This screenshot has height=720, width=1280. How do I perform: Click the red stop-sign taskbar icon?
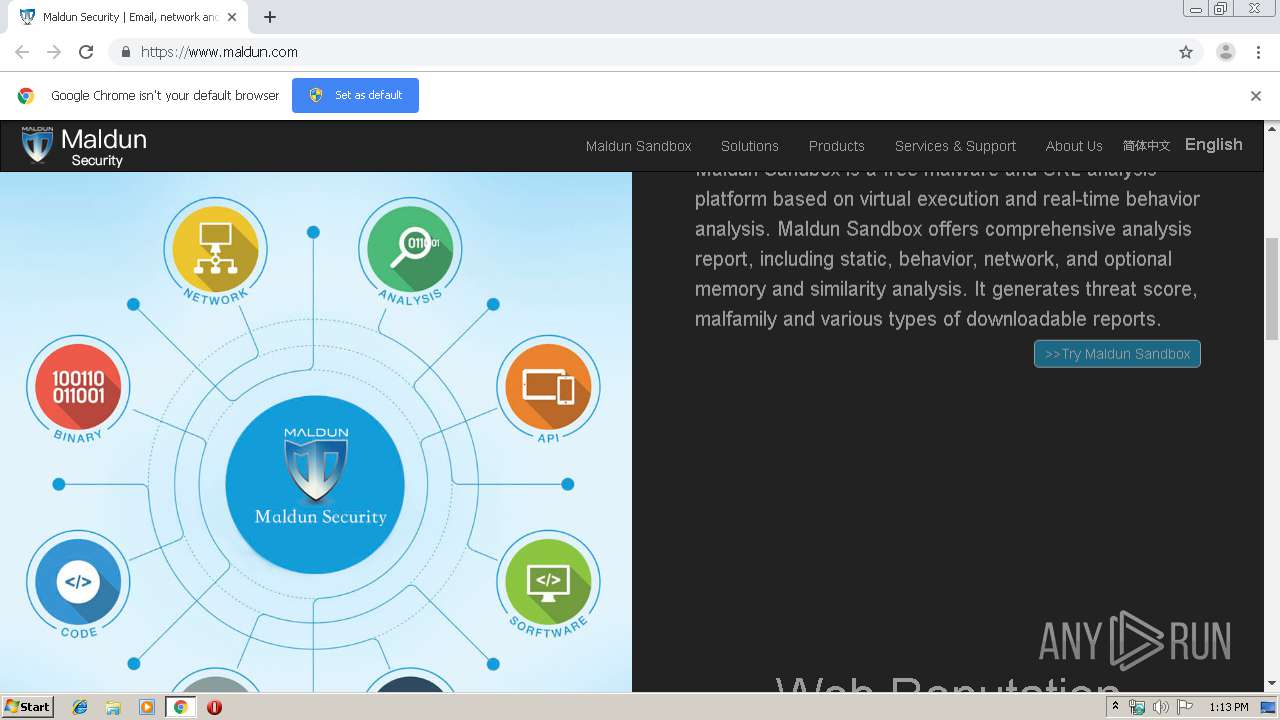click(214, 707)
